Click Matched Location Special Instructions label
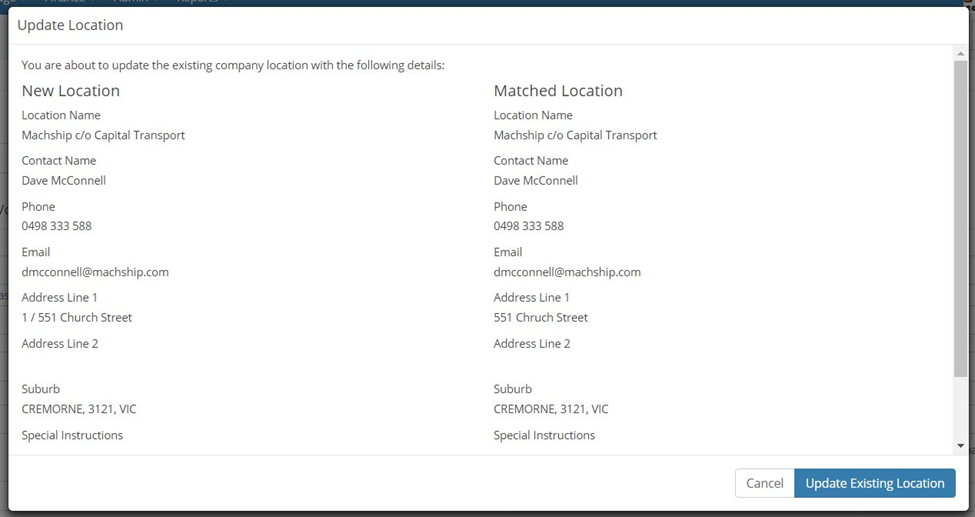Image resolution: width=975 pixels, height=517 pixels. pyautogui.click(x=544, y=435)
